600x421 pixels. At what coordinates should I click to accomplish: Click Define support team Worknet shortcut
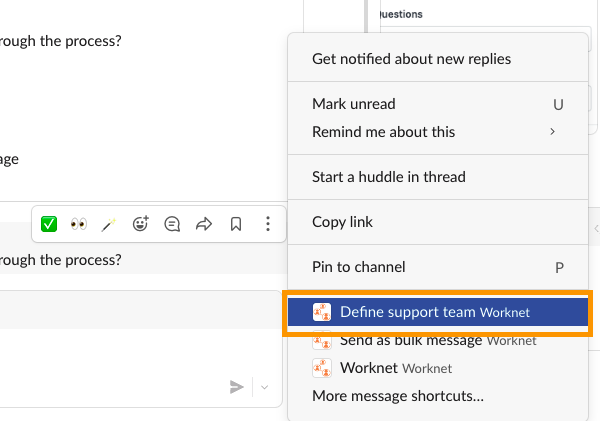(438, 312)
